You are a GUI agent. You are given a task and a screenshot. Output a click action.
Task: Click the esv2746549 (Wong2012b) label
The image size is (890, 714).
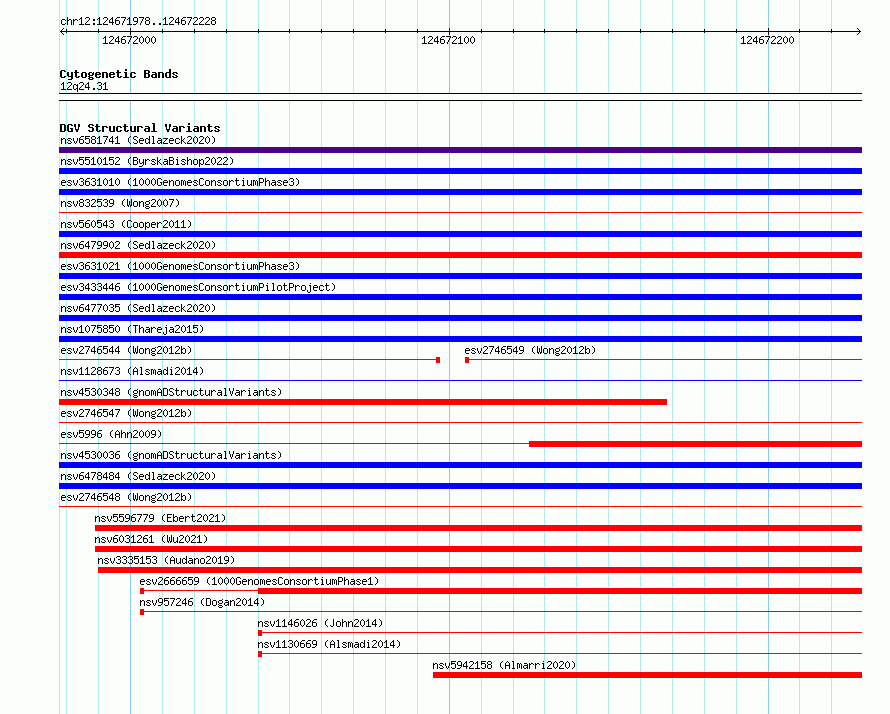coord(530,350)
